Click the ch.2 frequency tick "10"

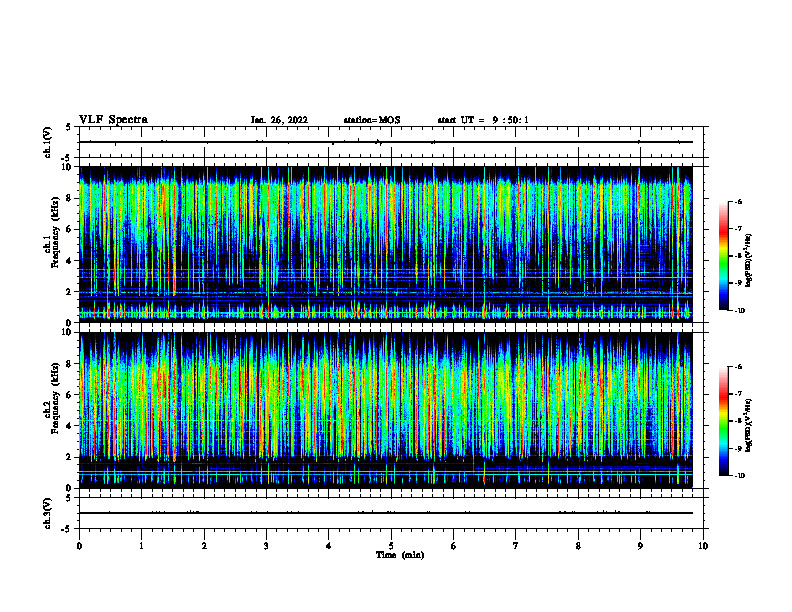pos(67,332)
